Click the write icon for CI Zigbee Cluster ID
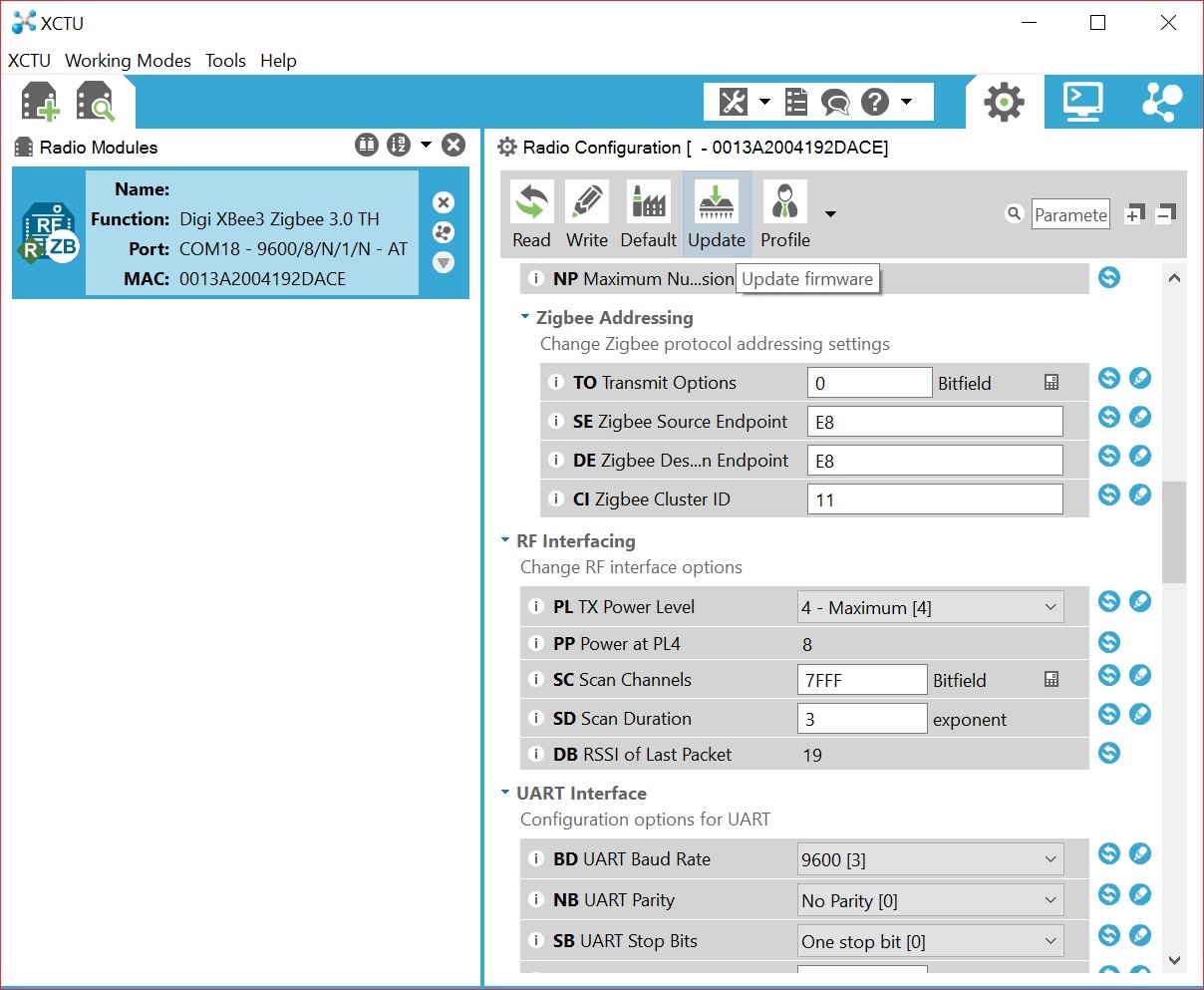The height and width of the screenshot is (990, 1204). click(1140, 495)
